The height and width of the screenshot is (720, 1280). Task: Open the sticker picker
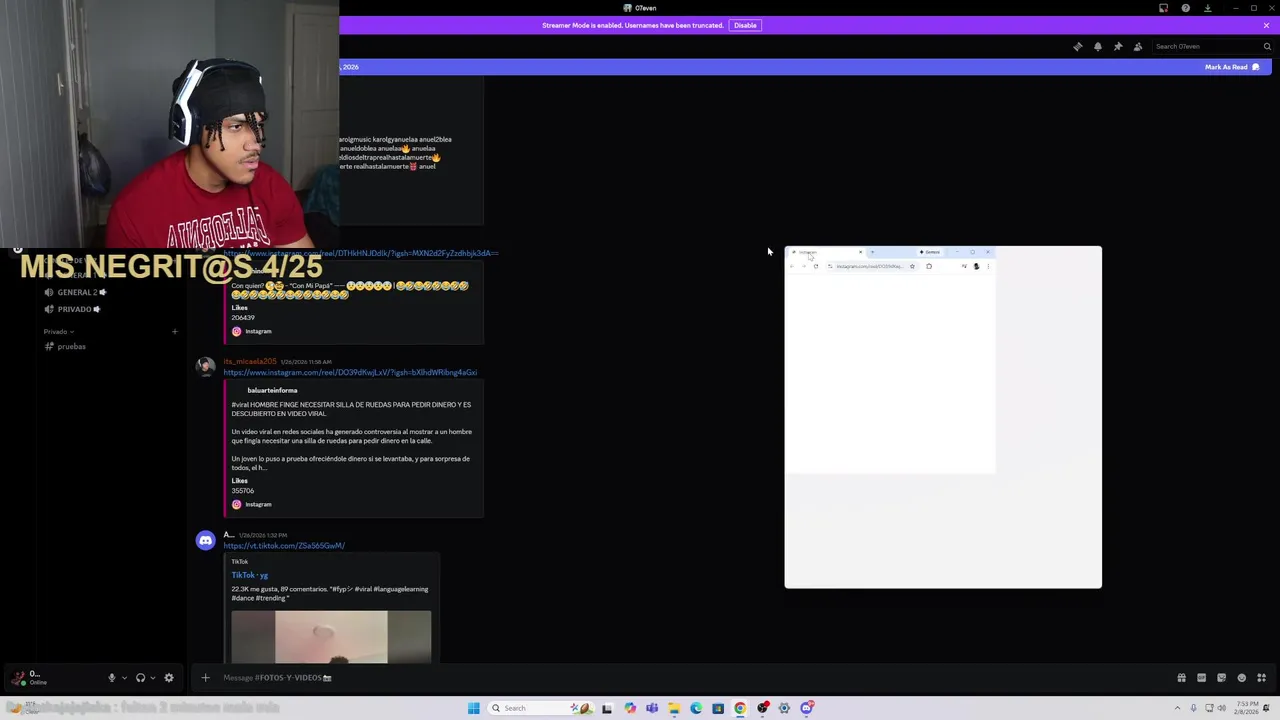tap(1221, 677)
